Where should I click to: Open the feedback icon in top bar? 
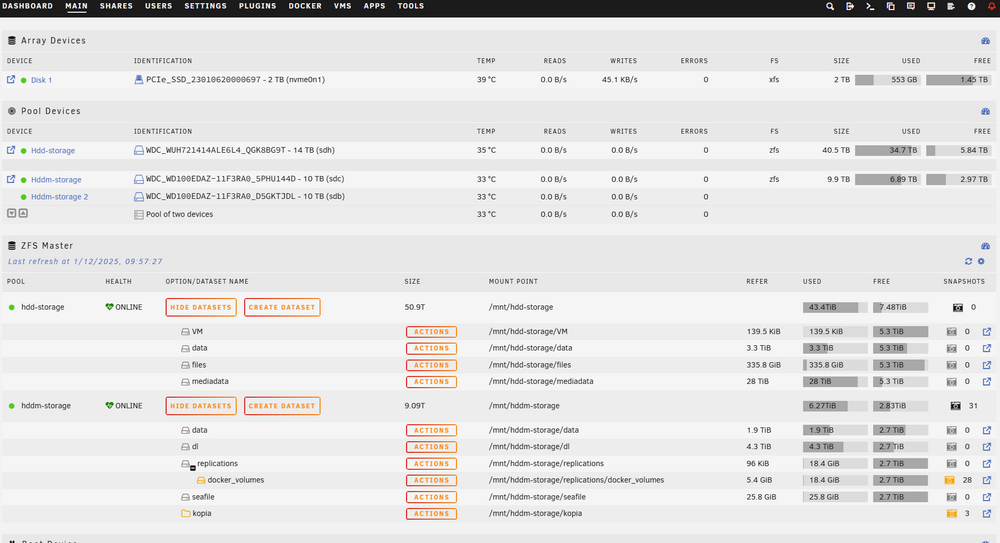(x=911, y=6)
